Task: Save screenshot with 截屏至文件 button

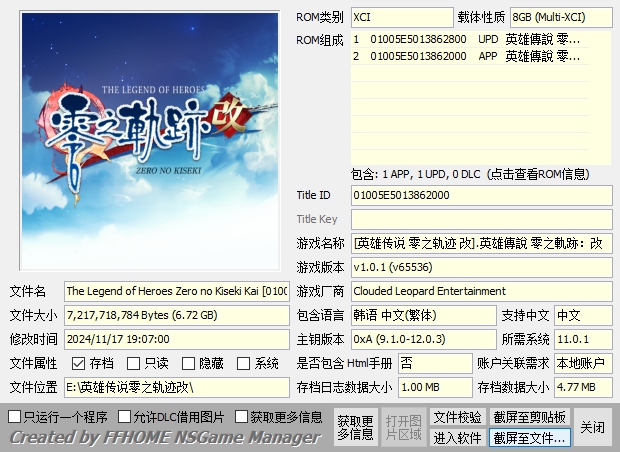Action: coord(529,438)
